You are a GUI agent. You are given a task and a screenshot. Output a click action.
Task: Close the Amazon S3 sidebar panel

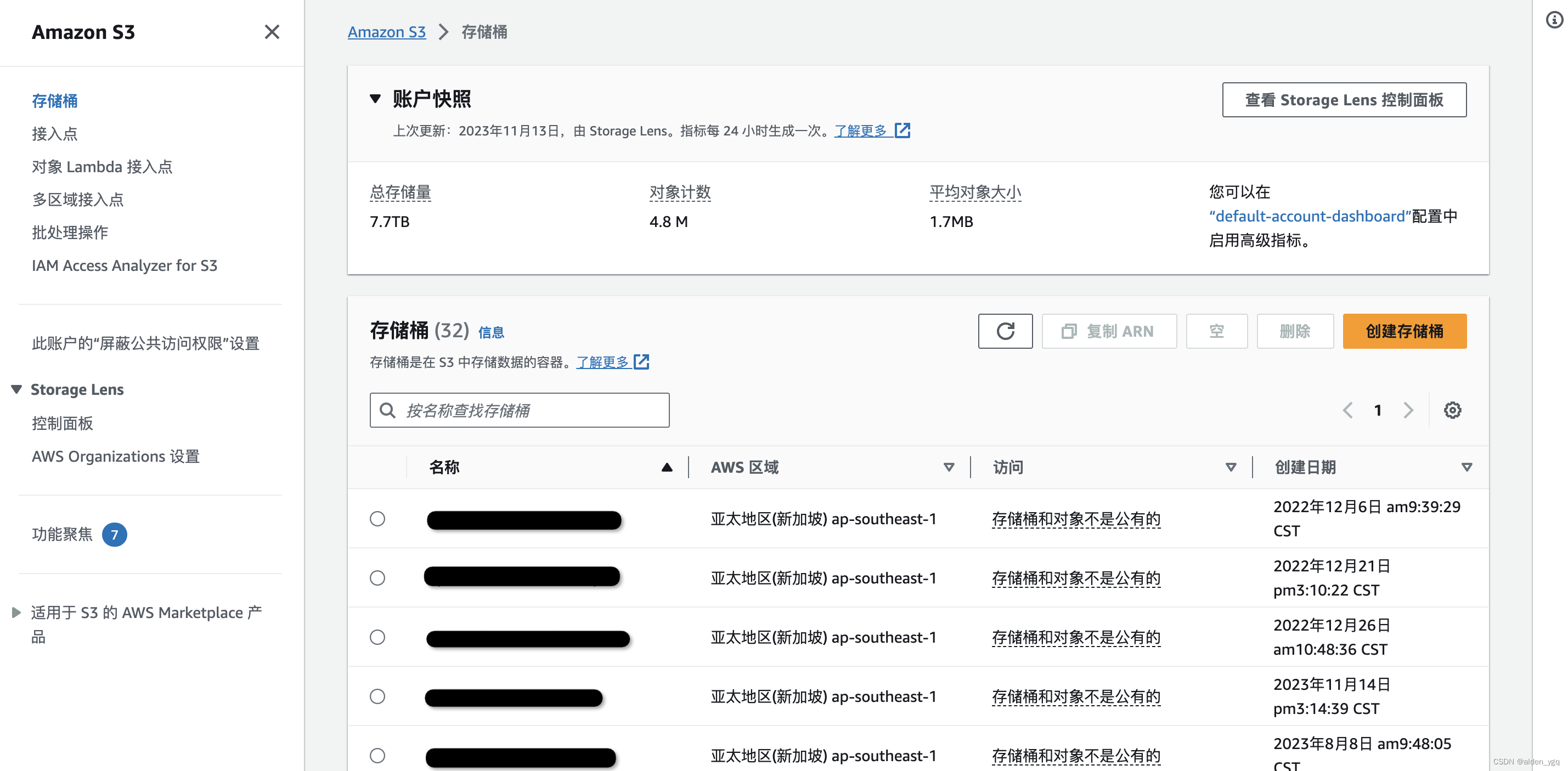(272, 32)
